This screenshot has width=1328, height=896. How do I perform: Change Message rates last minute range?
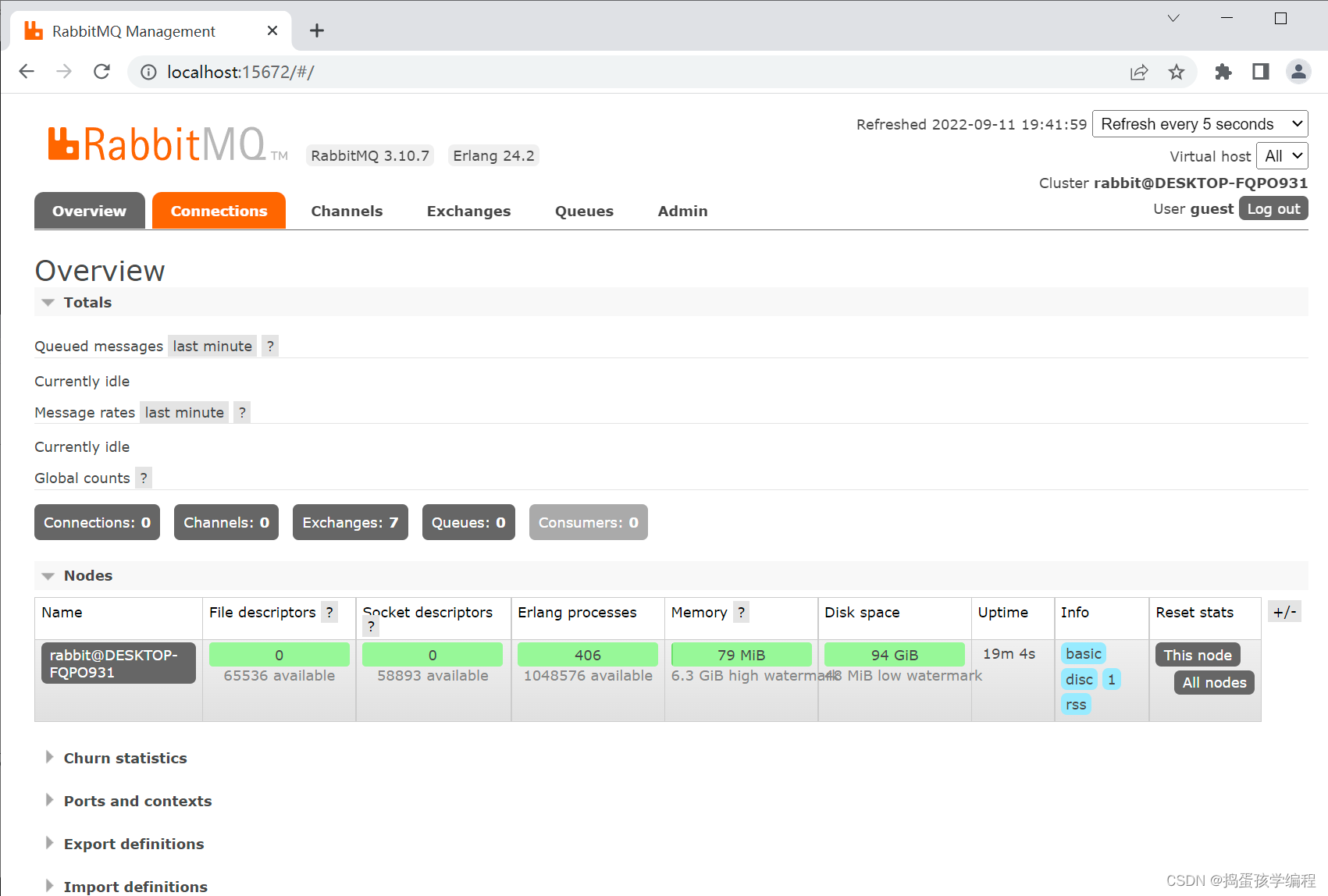pyautogui.click(x=184, y=413)
